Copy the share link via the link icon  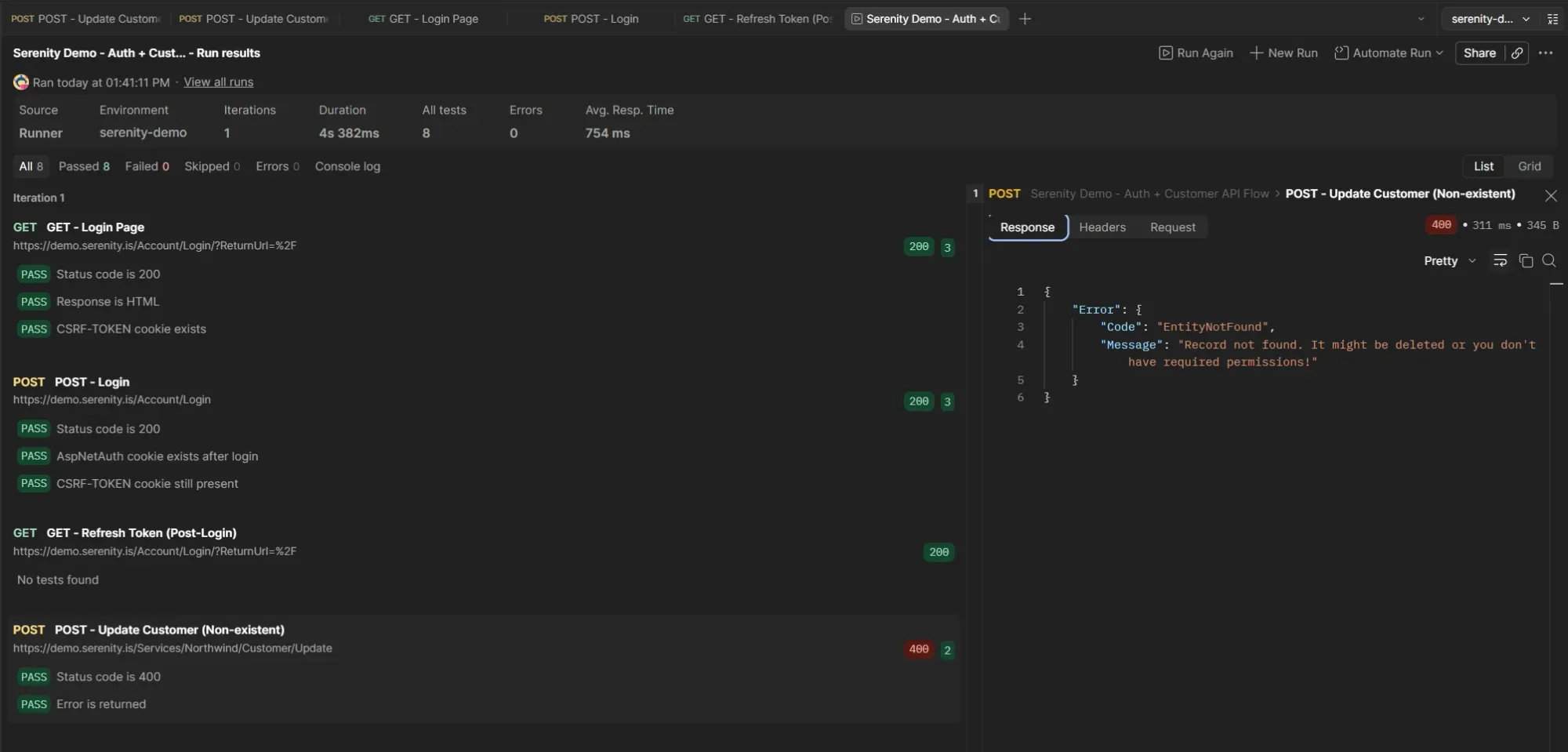point(1517,53)
